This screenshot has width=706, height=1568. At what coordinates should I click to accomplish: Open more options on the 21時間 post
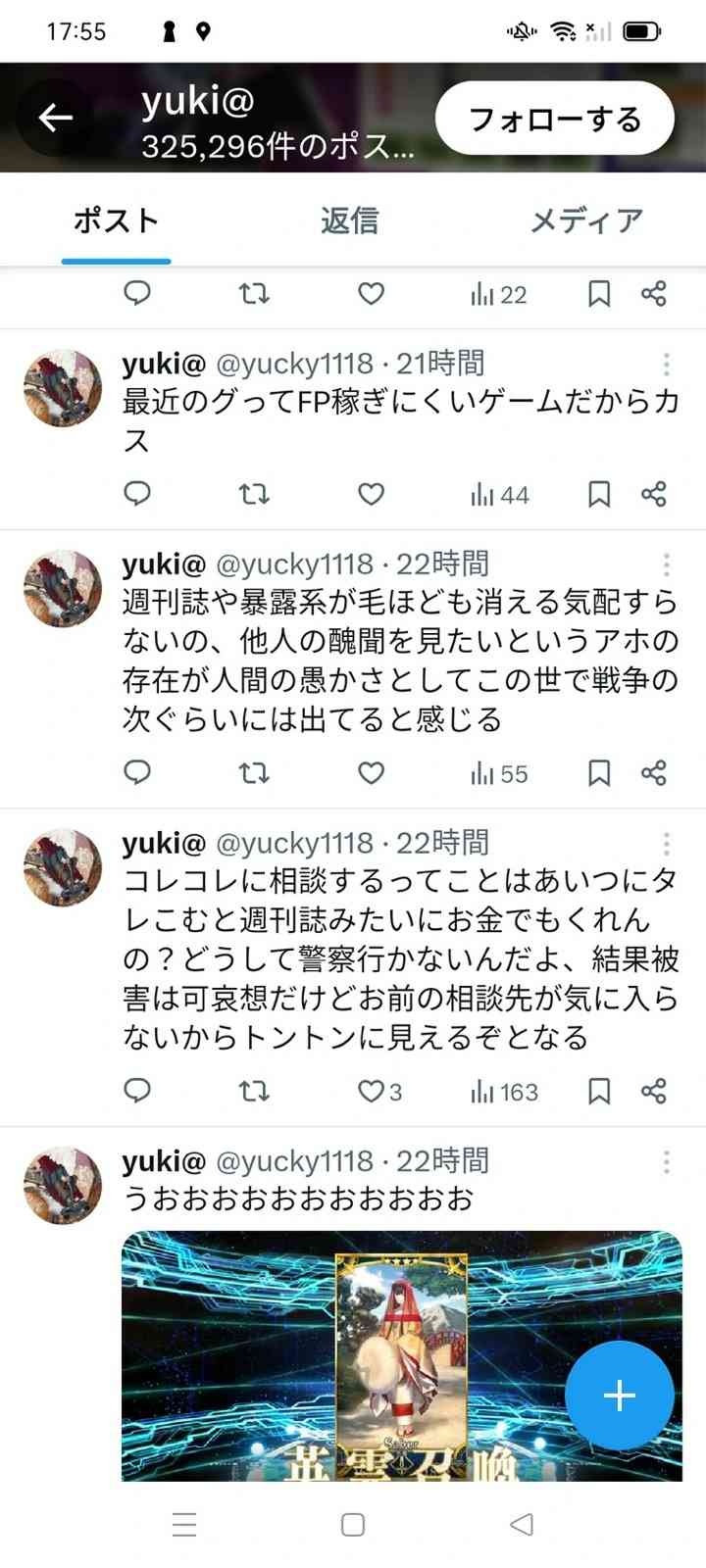(x=667, y=365)
